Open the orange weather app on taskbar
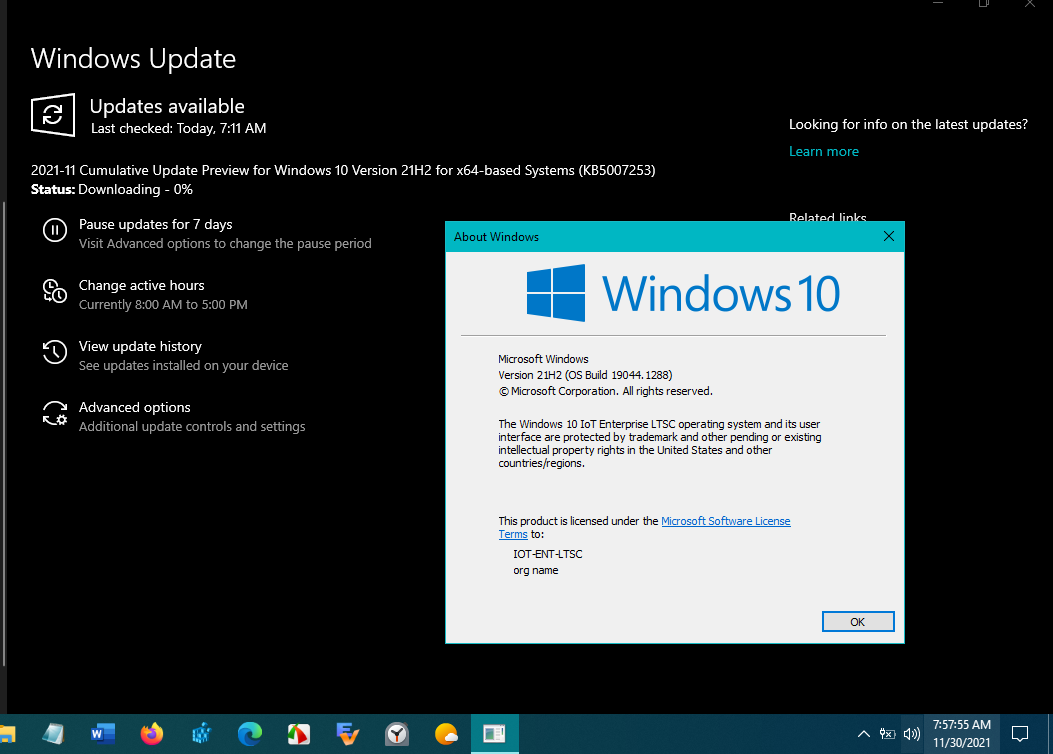The width and height of the screenshot is (1053, 754). pyautogui.click(x=446, y=734)
